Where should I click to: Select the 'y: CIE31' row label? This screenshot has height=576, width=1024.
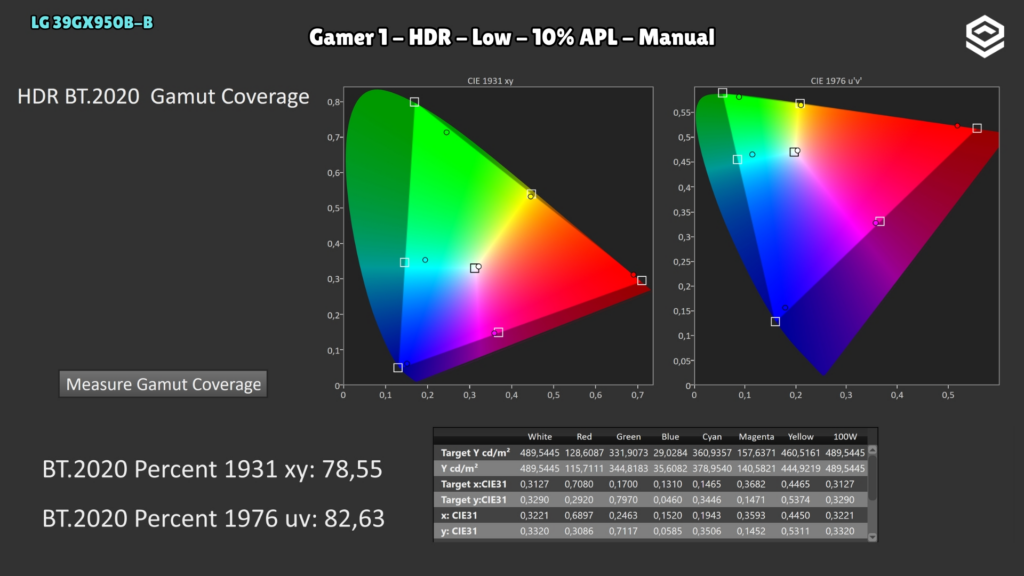coord(459,531)
